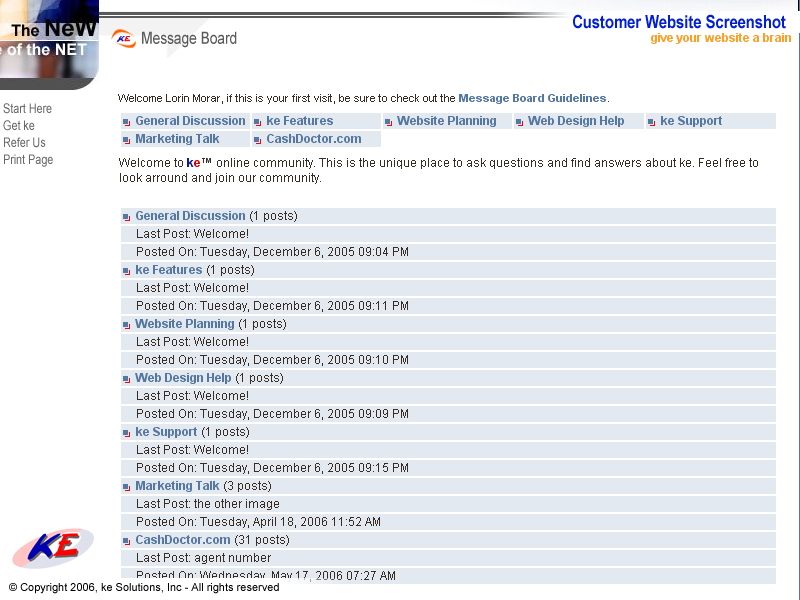800x600 pixels.
Task: Open Marketing Talk forum with 3 posts
Action: point(177,486)
